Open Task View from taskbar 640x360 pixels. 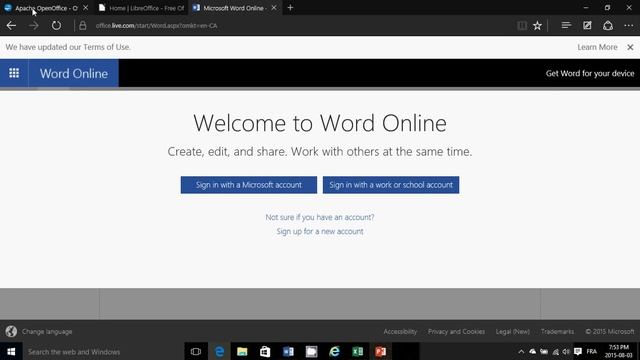coord(196,351)
